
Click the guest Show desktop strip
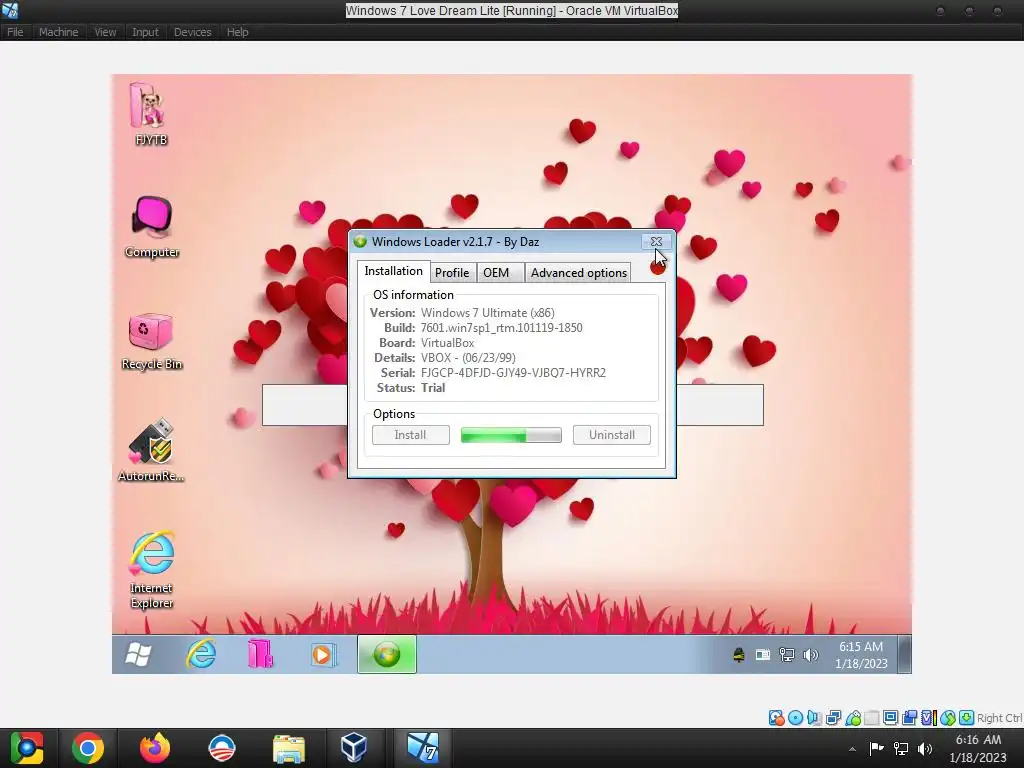pyautogui.click(x=904, y=654)
